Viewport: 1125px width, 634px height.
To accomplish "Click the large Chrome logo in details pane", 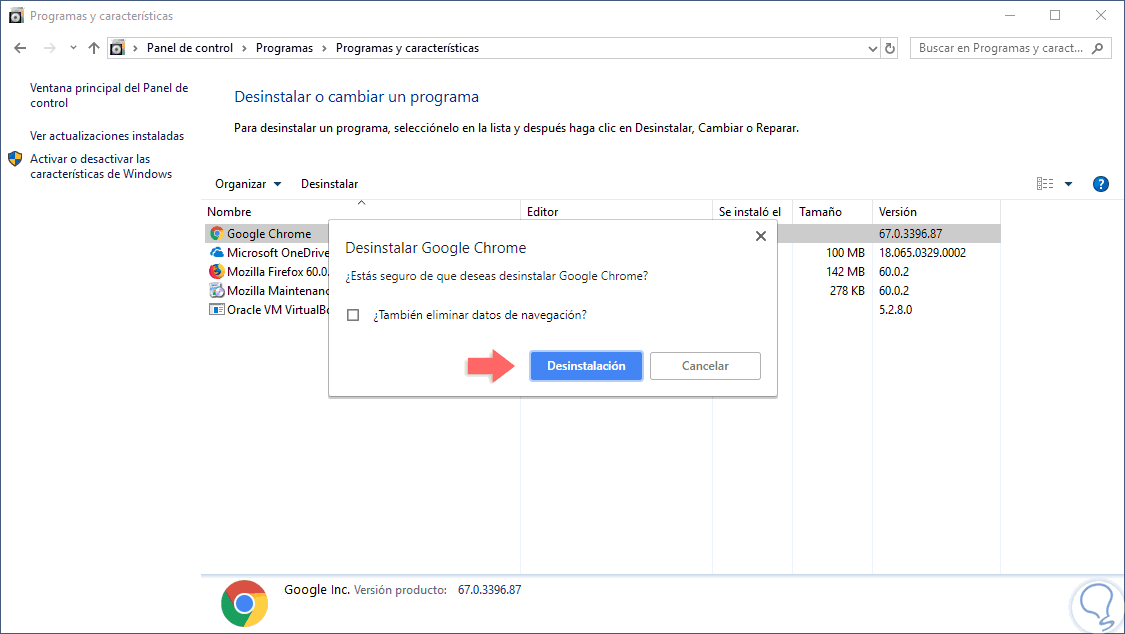I will pyautogui.click(x=245, y=603).
